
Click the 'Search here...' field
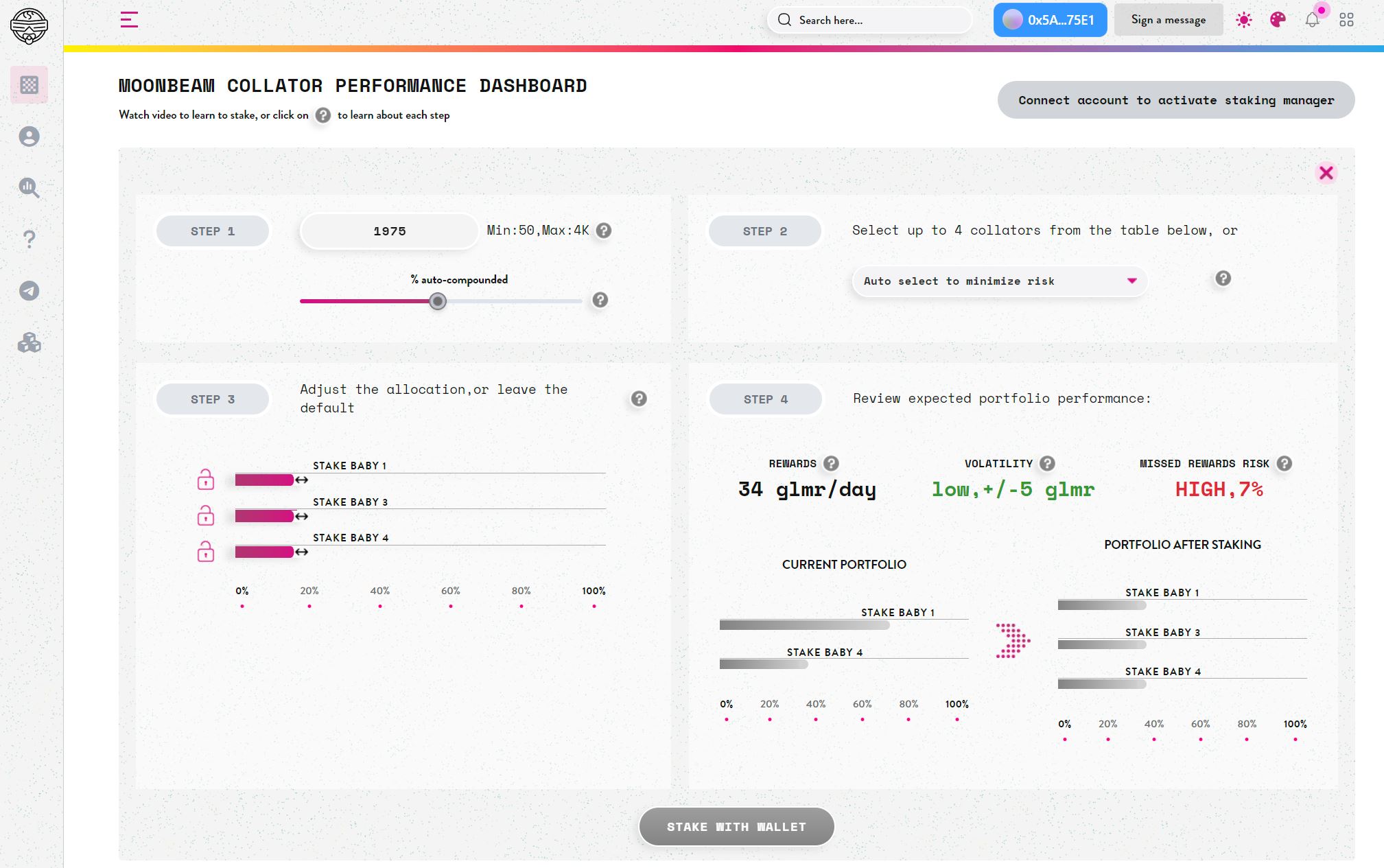point(869,20)
